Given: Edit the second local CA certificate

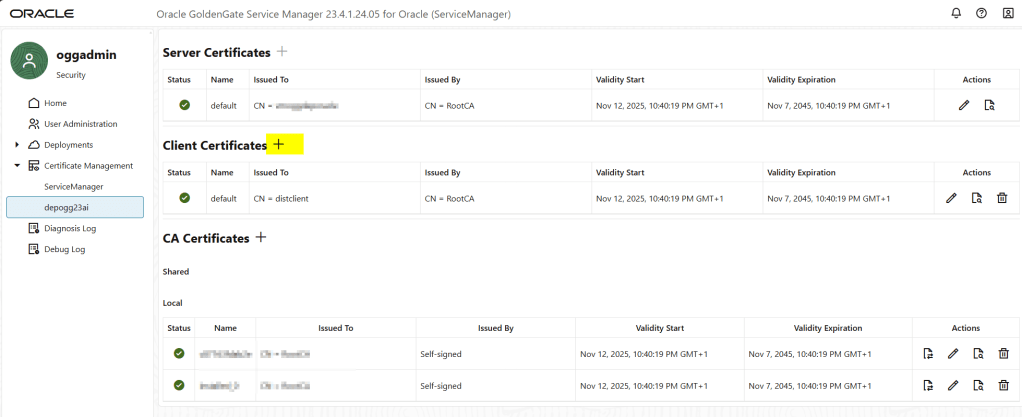Looking at the screenshot, I should (x=953, y=385).
